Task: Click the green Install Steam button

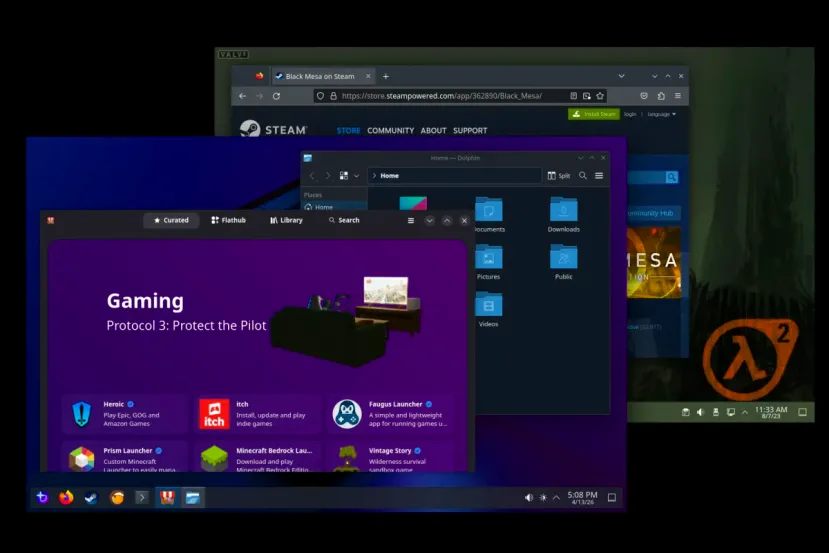Action: coord(594,114)
